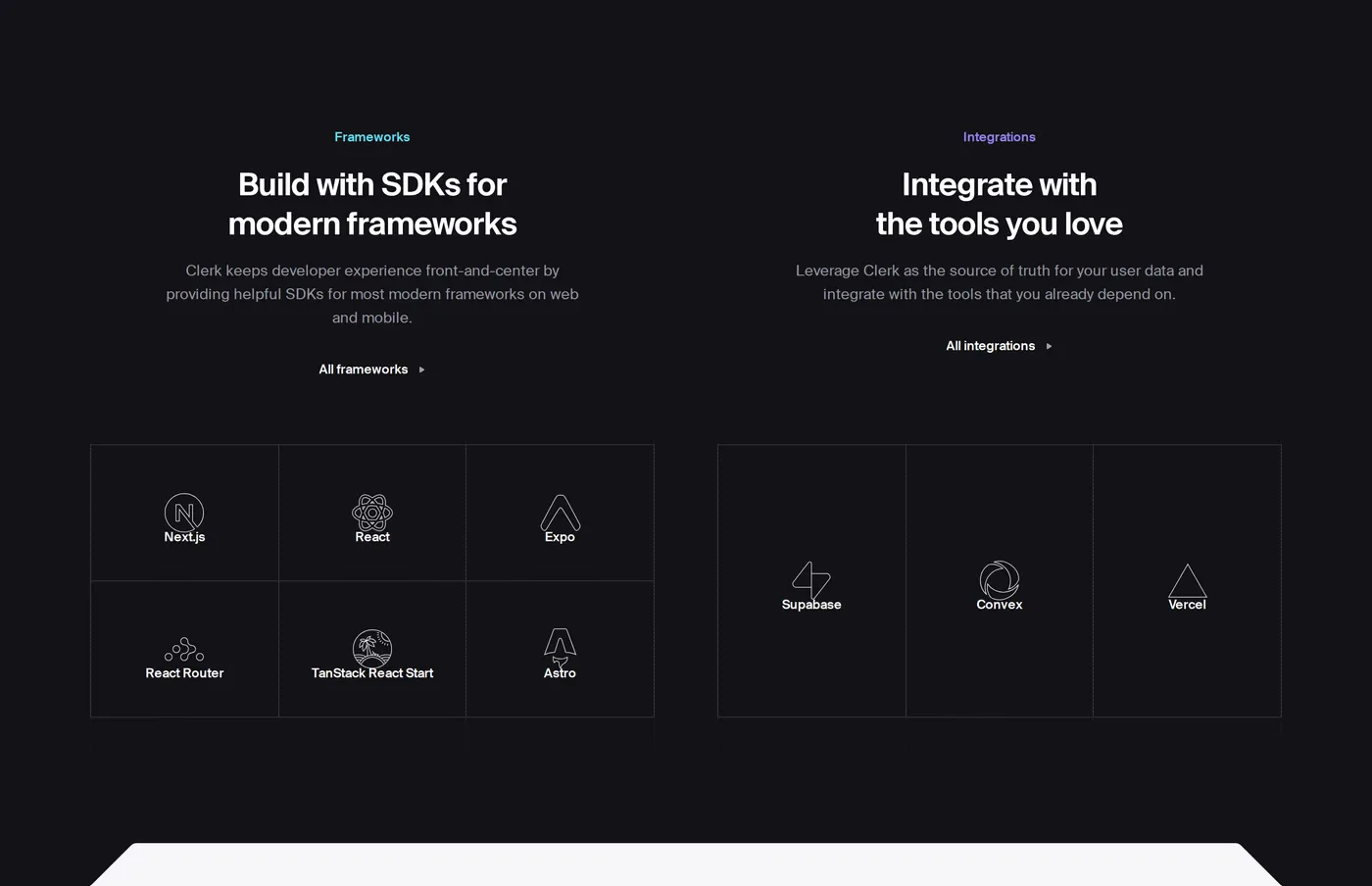Open the React Router icon
The height and width of the screenshot is (886, 1372).
pyautogui.click(x=184, y=649)
